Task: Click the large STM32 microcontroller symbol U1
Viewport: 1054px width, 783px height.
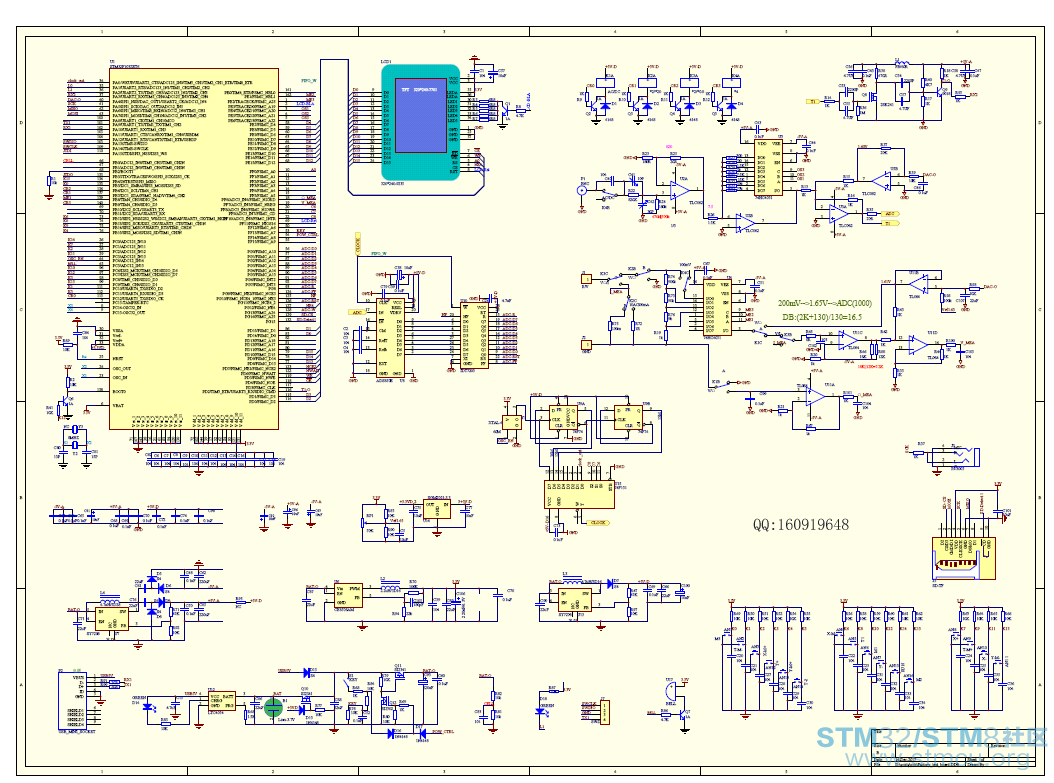Action: click(190, 250)
